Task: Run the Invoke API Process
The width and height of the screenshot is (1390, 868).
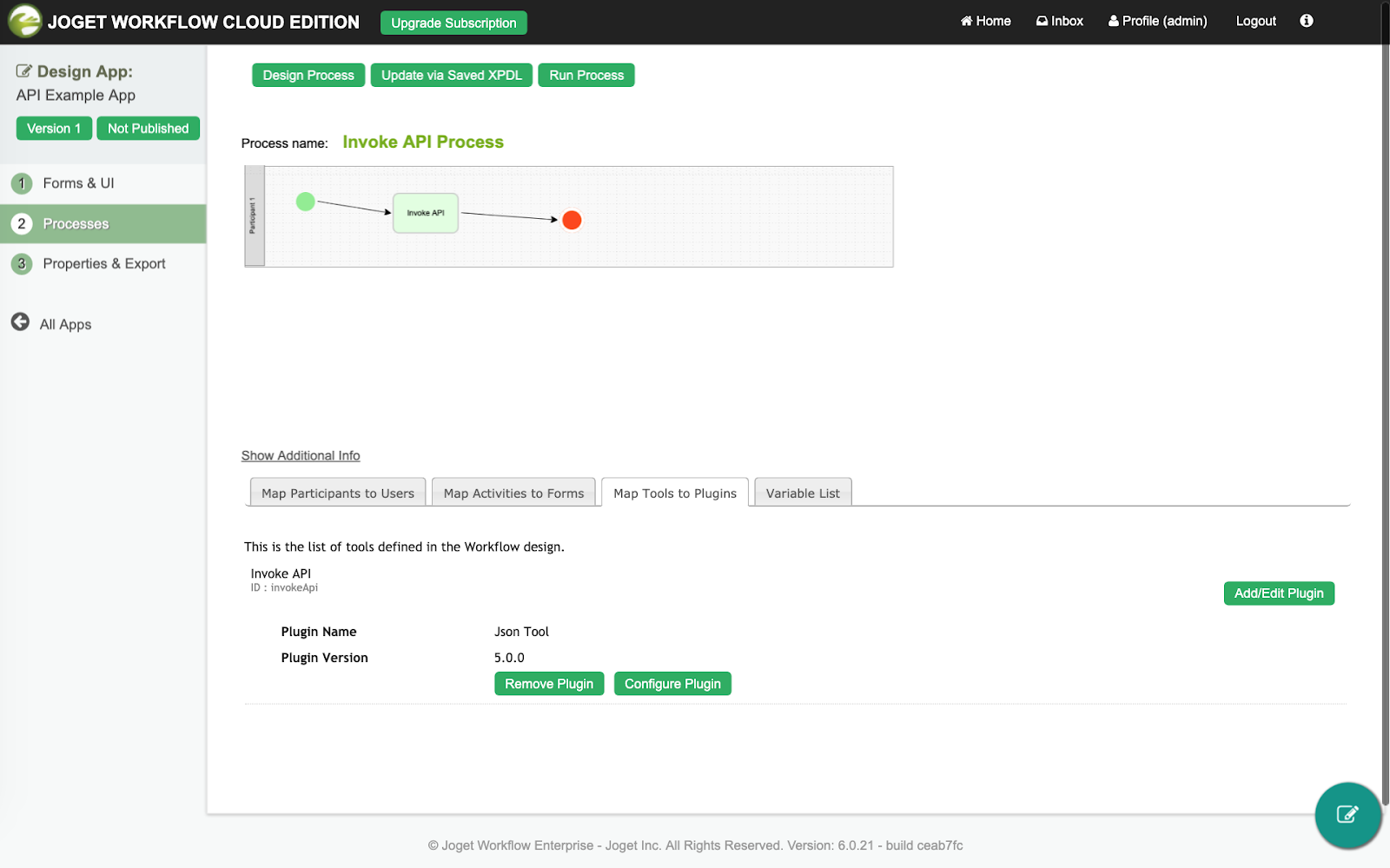Action: (586, 76)
